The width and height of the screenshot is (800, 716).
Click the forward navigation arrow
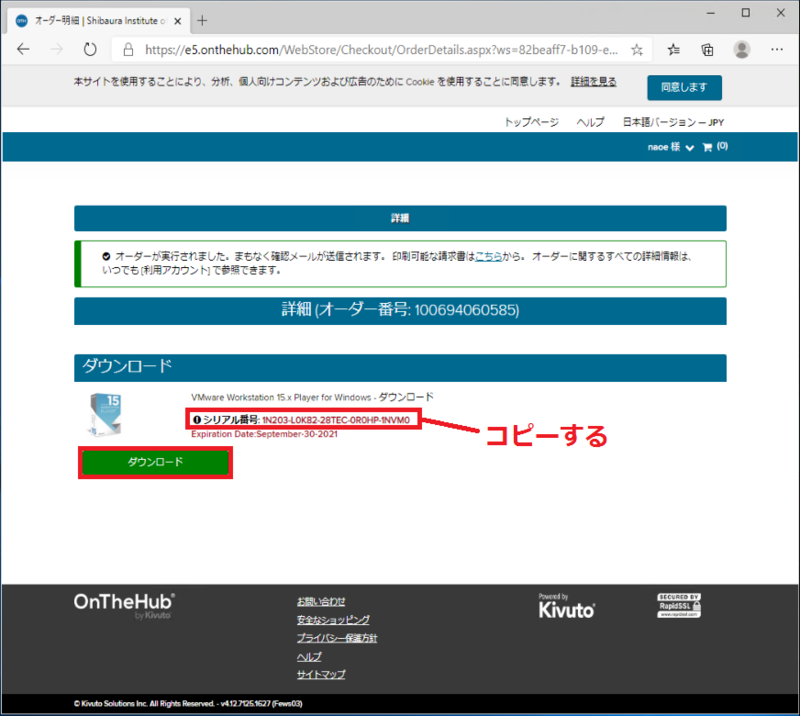57,50
